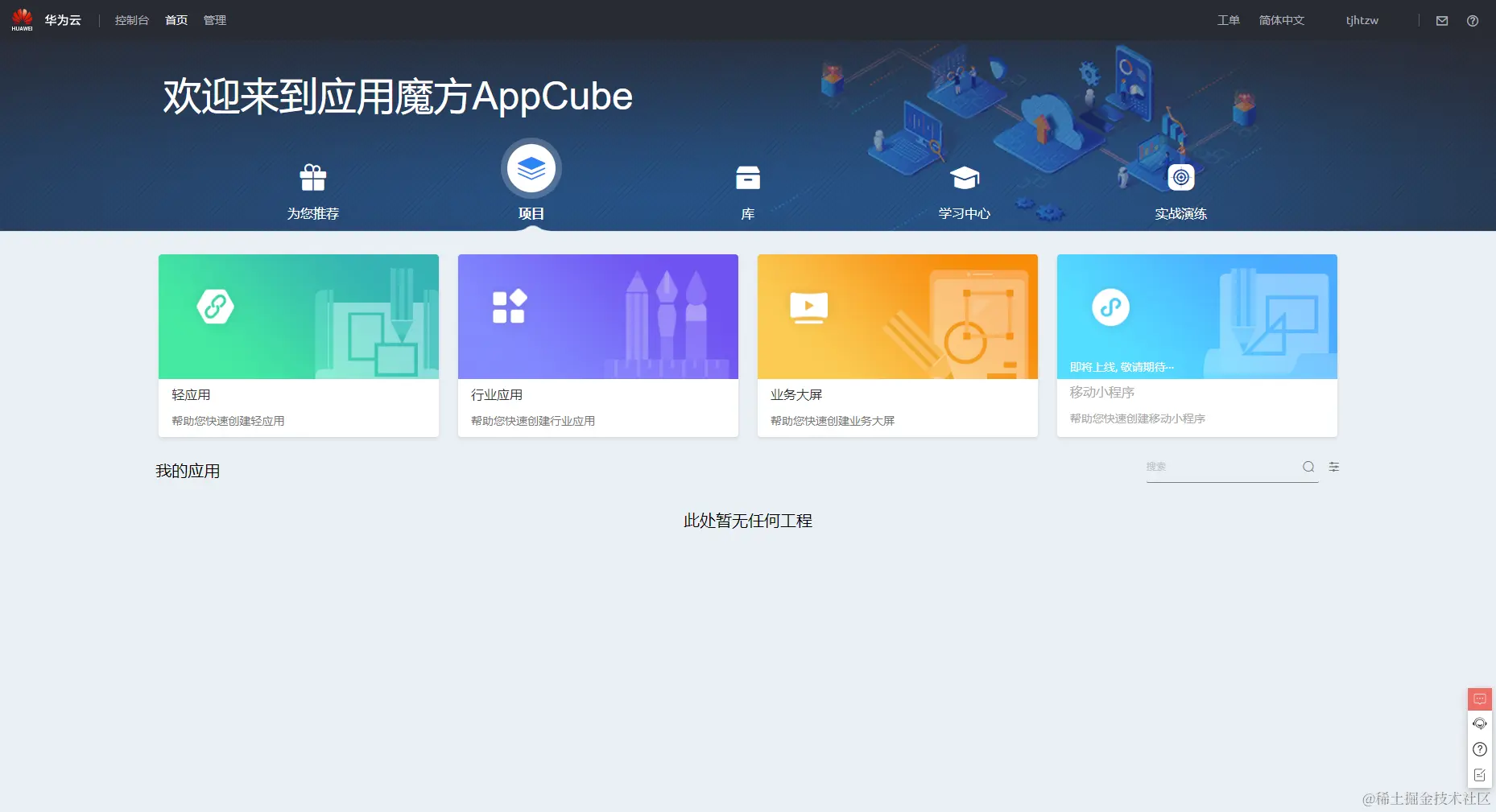
Task: Click the help question mark in header
Action: (x=1473, y=21)
